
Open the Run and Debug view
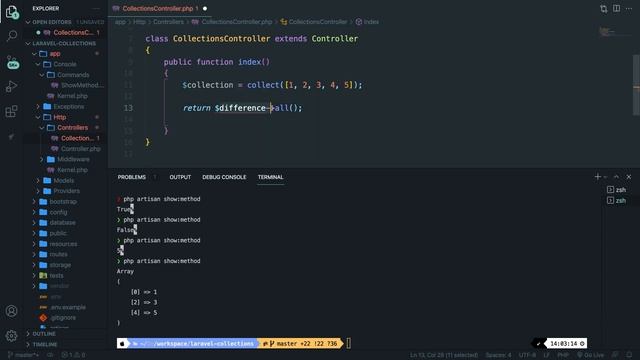tap(11, 87)
